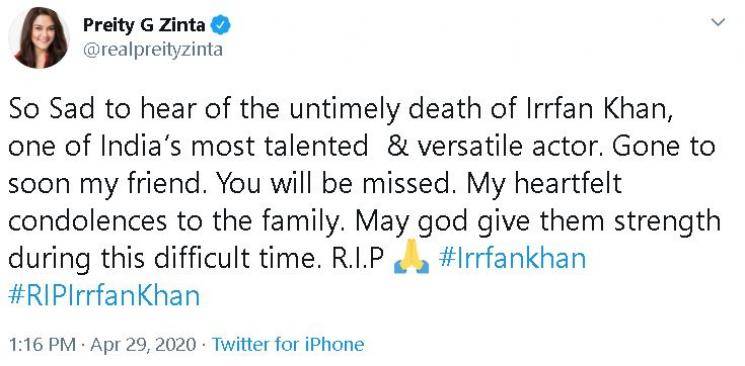Visit the @realpreityzinta handle link

point(153,49)
